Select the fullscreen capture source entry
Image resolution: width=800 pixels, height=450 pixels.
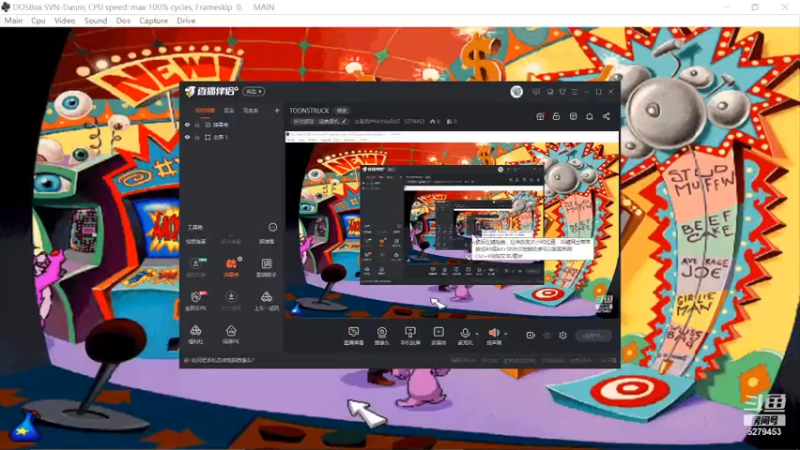[216, 137]
